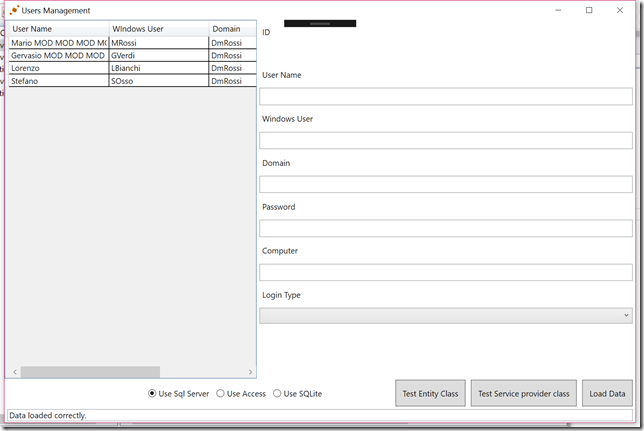Select the Stefano user row
Viewport: 644px width, 431px height.
coord(58,81)
